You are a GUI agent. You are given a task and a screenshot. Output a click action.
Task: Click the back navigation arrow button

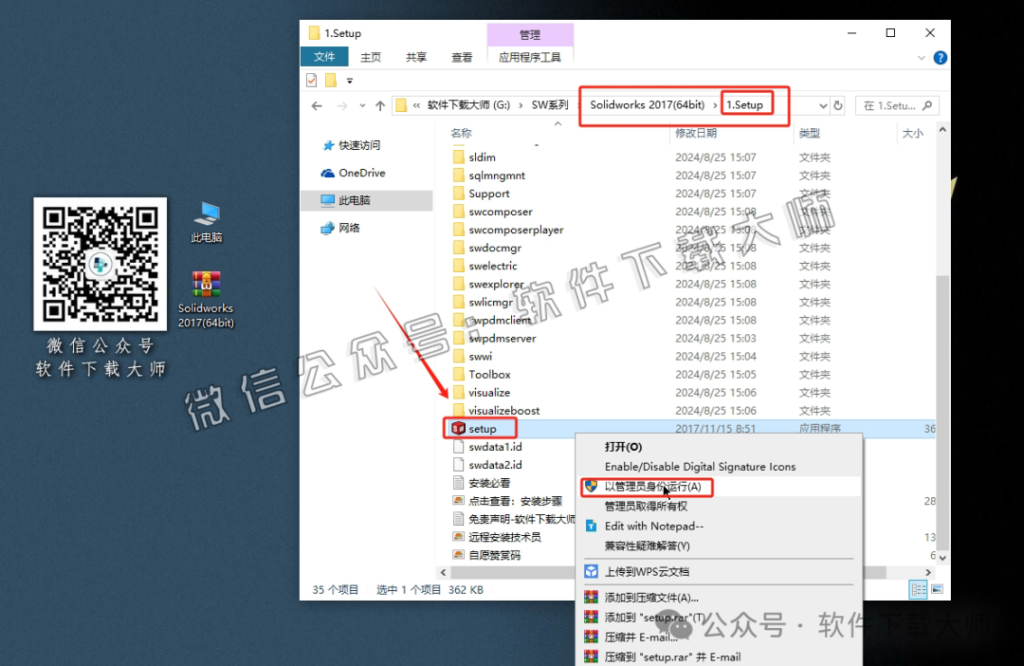pyautogui.click(x=317, y=105)
